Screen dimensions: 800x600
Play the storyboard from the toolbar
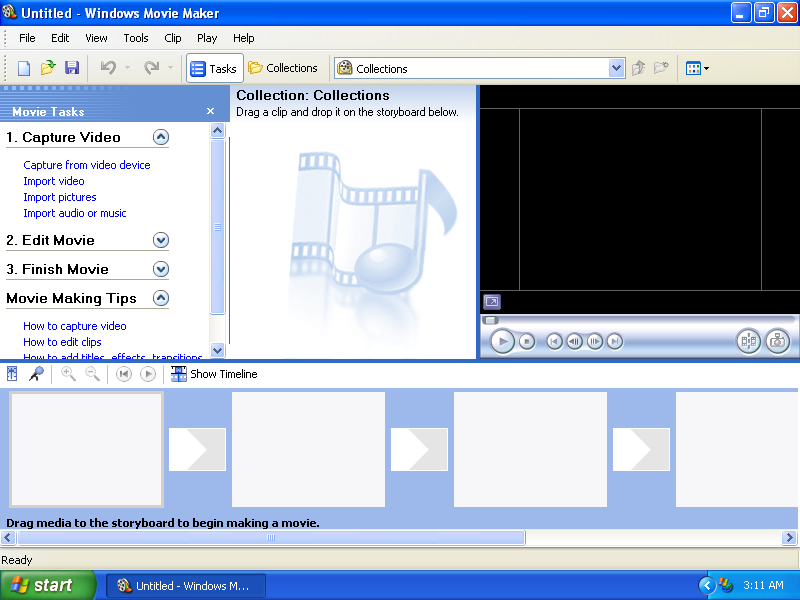(148, 374)
